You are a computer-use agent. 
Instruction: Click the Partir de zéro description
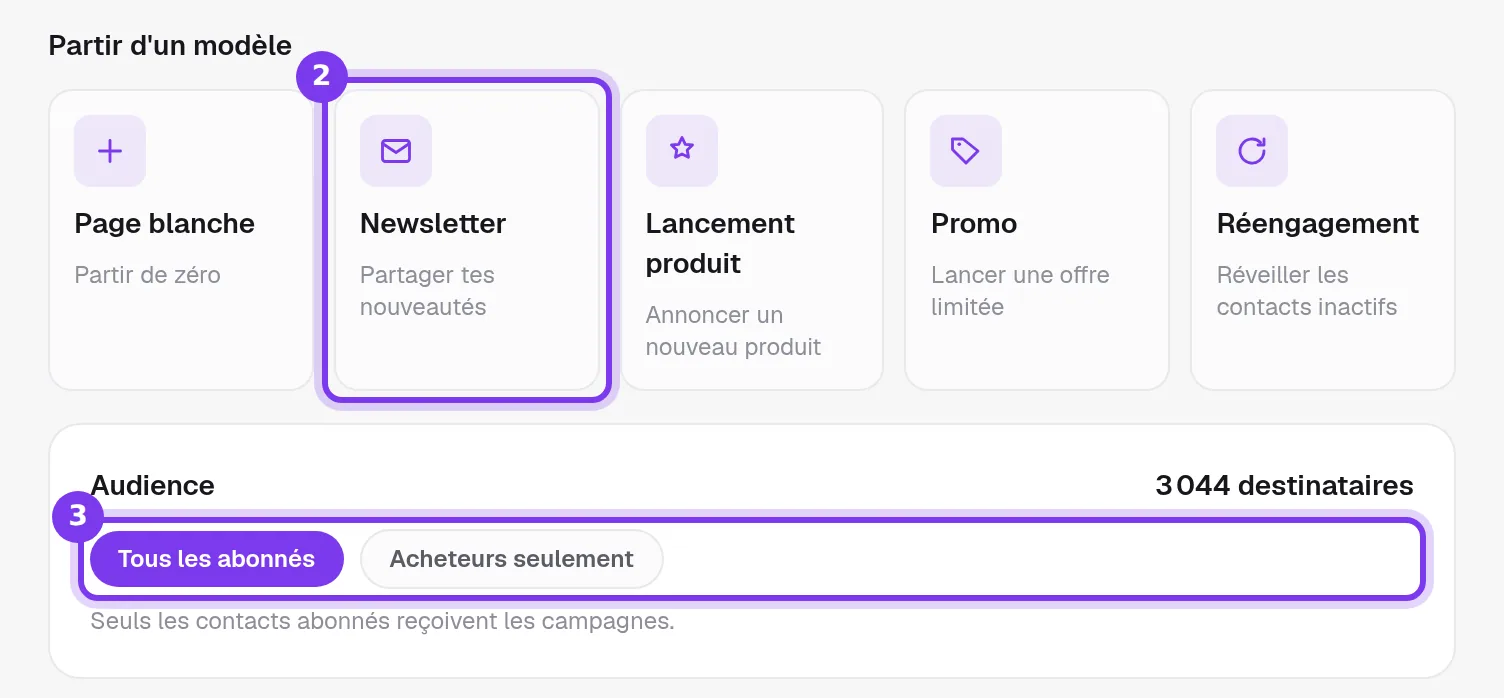point(148,275)
